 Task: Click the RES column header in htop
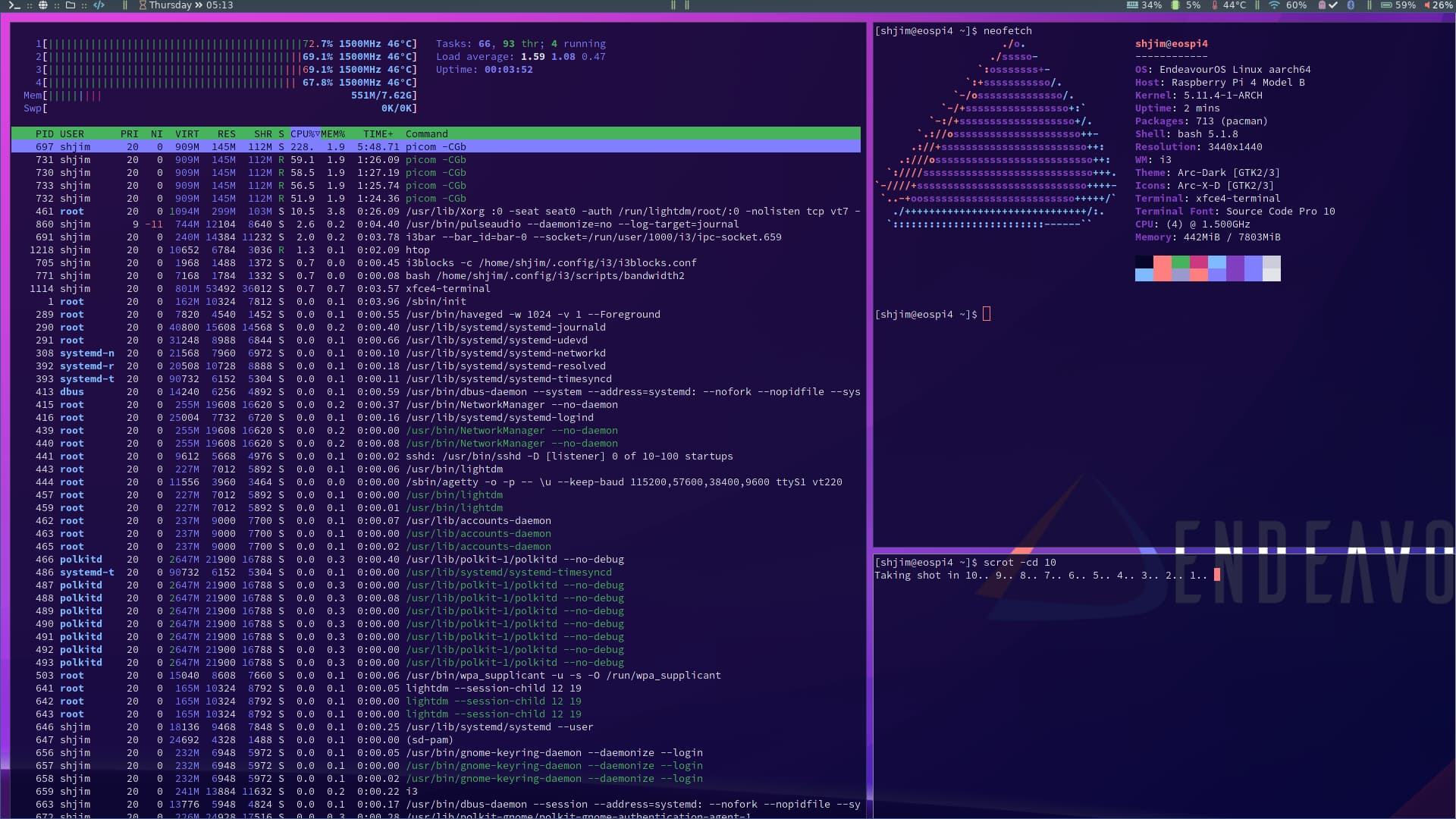tap(227, 134)
